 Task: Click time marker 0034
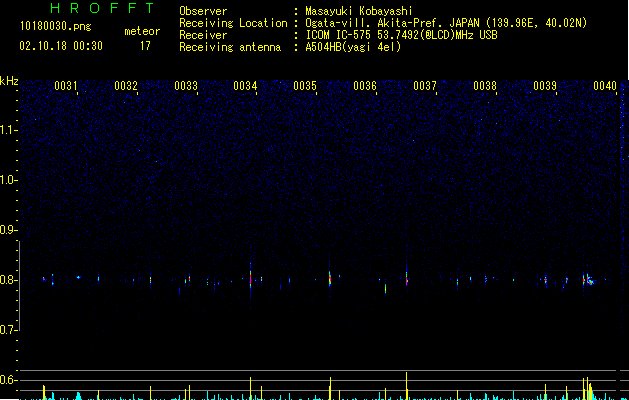tap(245, 86)
